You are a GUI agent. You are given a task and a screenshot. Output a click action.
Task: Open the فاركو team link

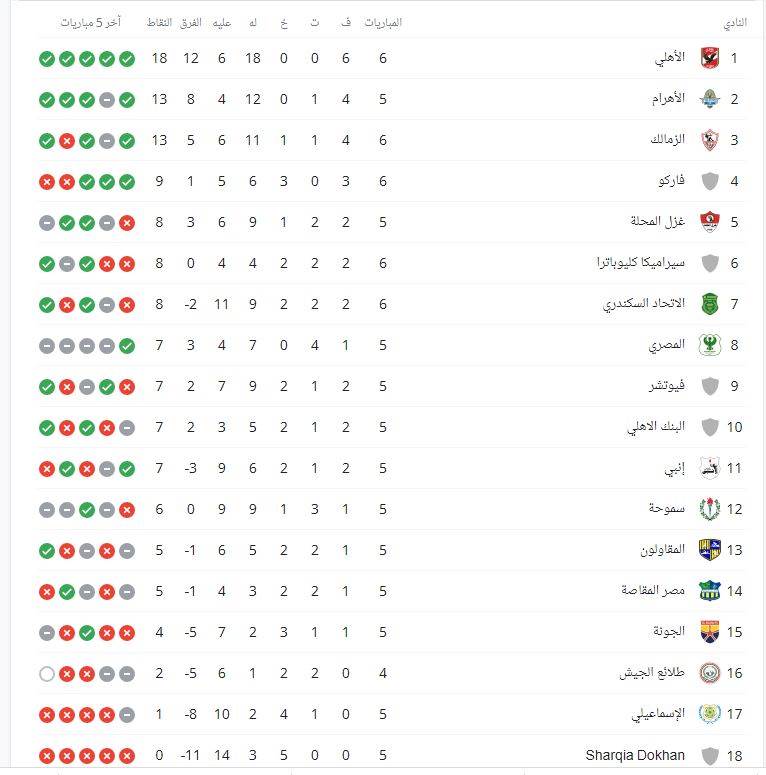[671, 181]
